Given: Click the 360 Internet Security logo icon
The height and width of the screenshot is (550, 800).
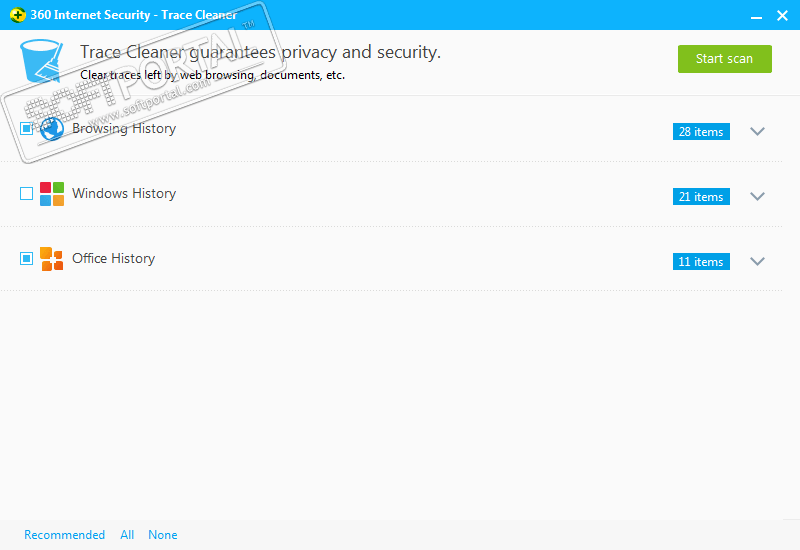Looking at the screenshot, I should [16, 15].
